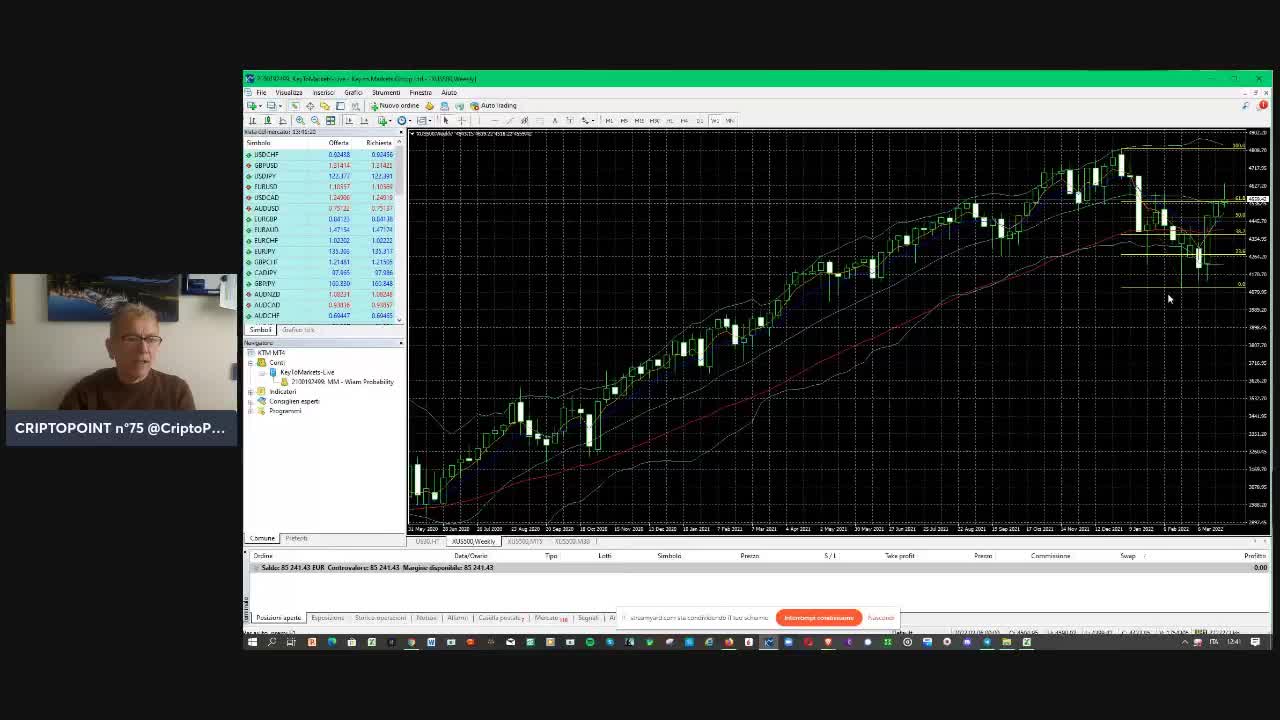Expand the Consiglieri esperti tree node
1280x720 pixels.
pos(251,401)
